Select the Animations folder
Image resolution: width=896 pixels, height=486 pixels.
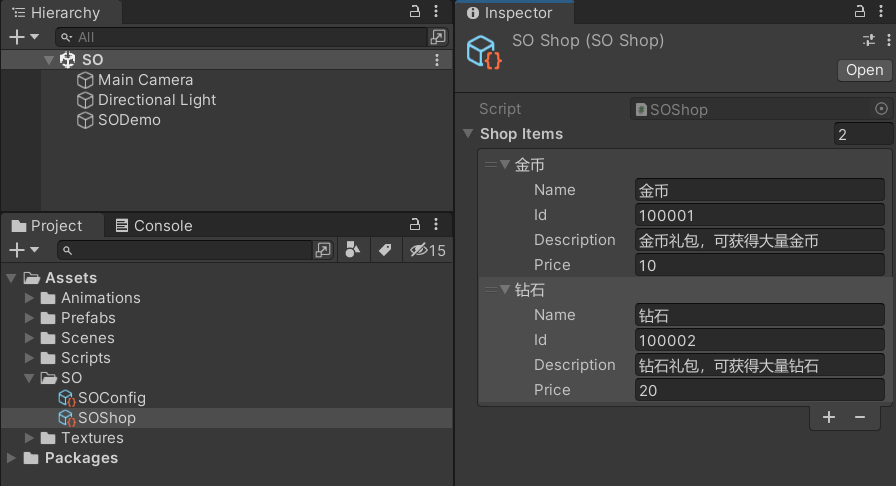pyautogui.click(x=90, y=298)
